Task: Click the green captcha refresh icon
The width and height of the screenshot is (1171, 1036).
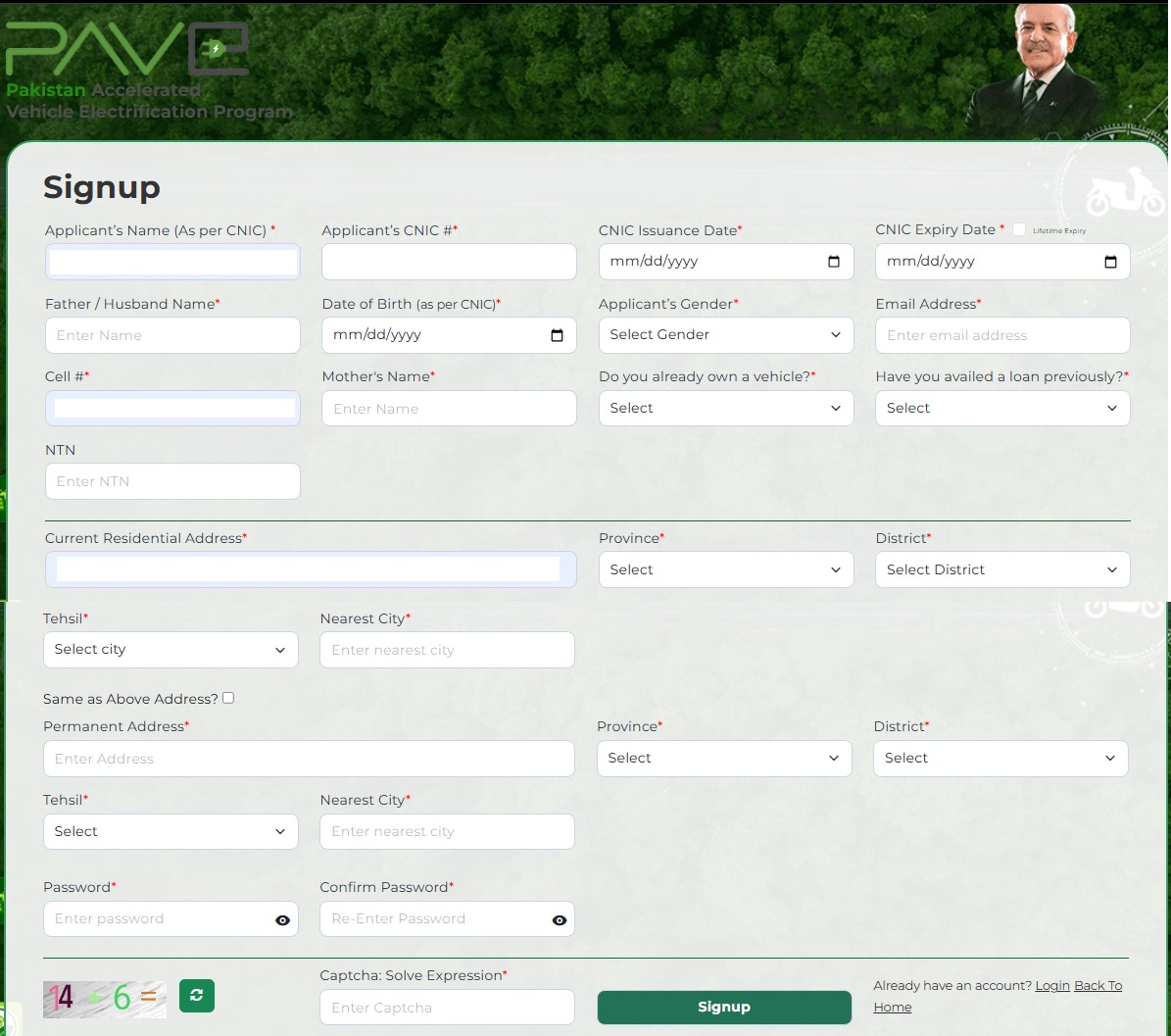Action: tap(197, 996)
